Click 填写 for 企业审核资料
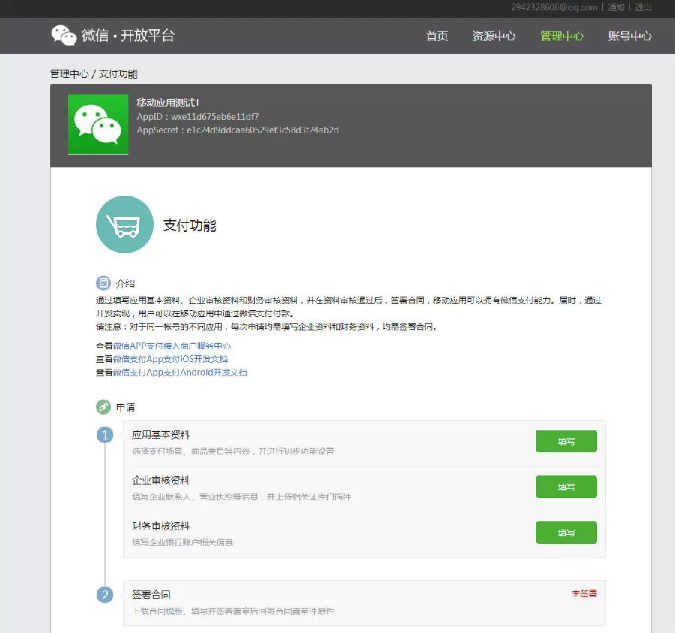The width and height of the screenshot is (675, 633). point(566,487)
